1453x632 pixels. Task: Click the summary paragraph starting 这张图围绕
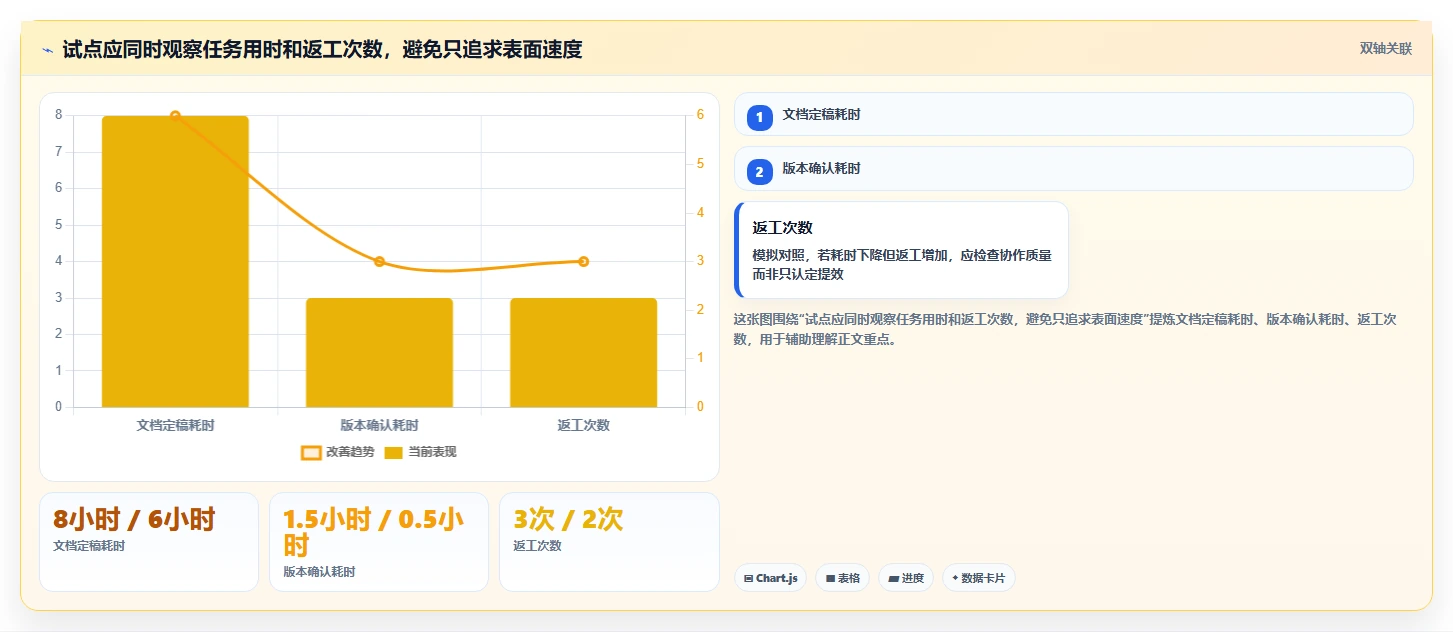[1065, 329]
